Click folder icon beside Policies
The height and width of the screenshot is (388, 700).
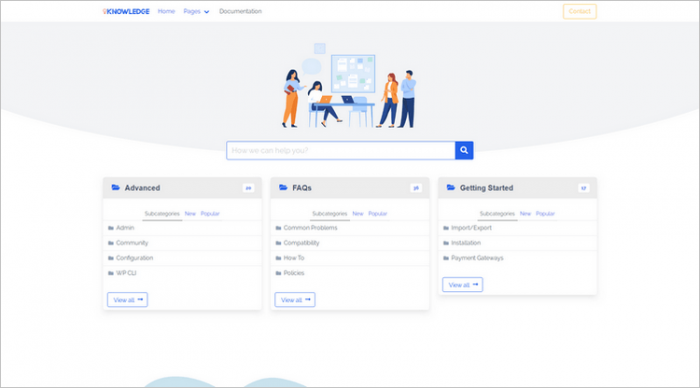278,273
